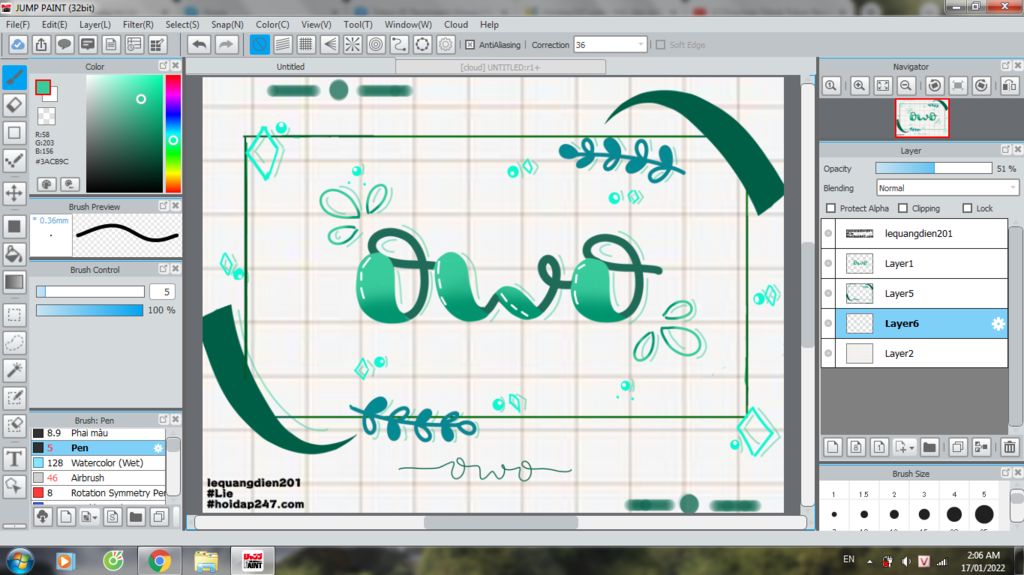Screen dimensions: 1024x575
Task: Select the Rotation Symmetry Pen brush
Action: tap(99, 493)
